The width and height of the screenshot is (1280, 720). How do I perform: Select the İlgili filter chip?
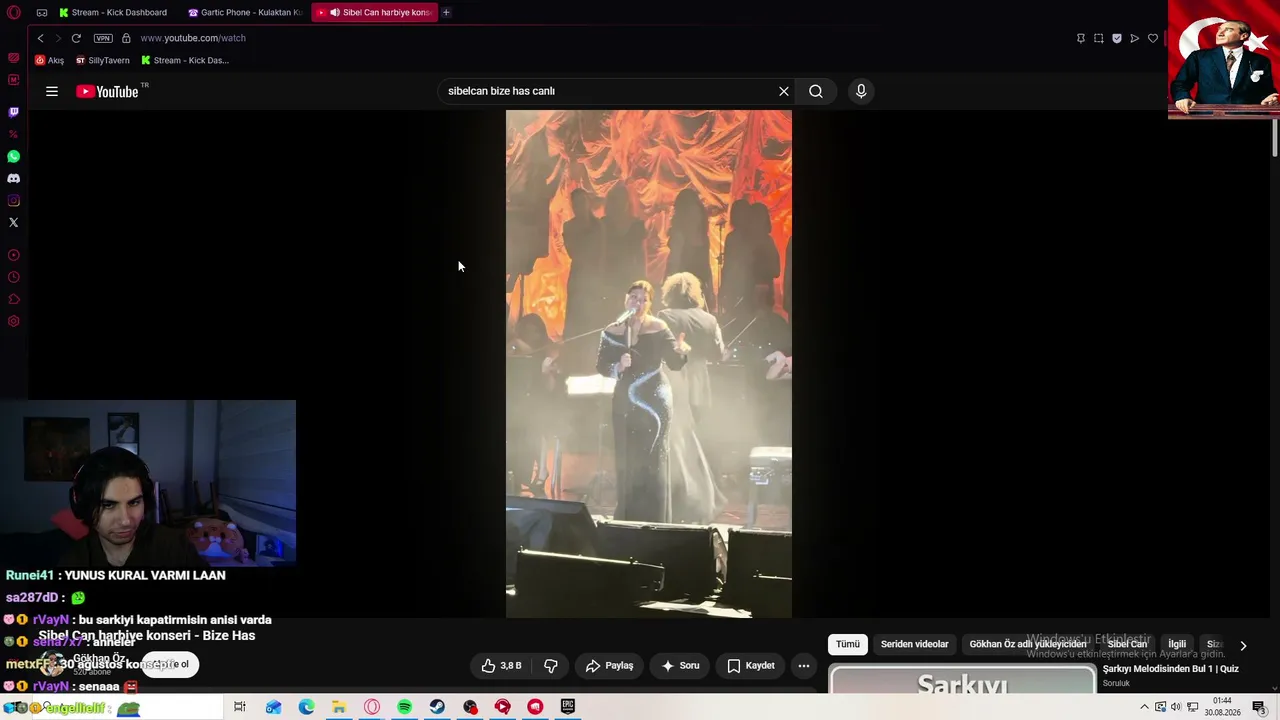point(1177,644)
